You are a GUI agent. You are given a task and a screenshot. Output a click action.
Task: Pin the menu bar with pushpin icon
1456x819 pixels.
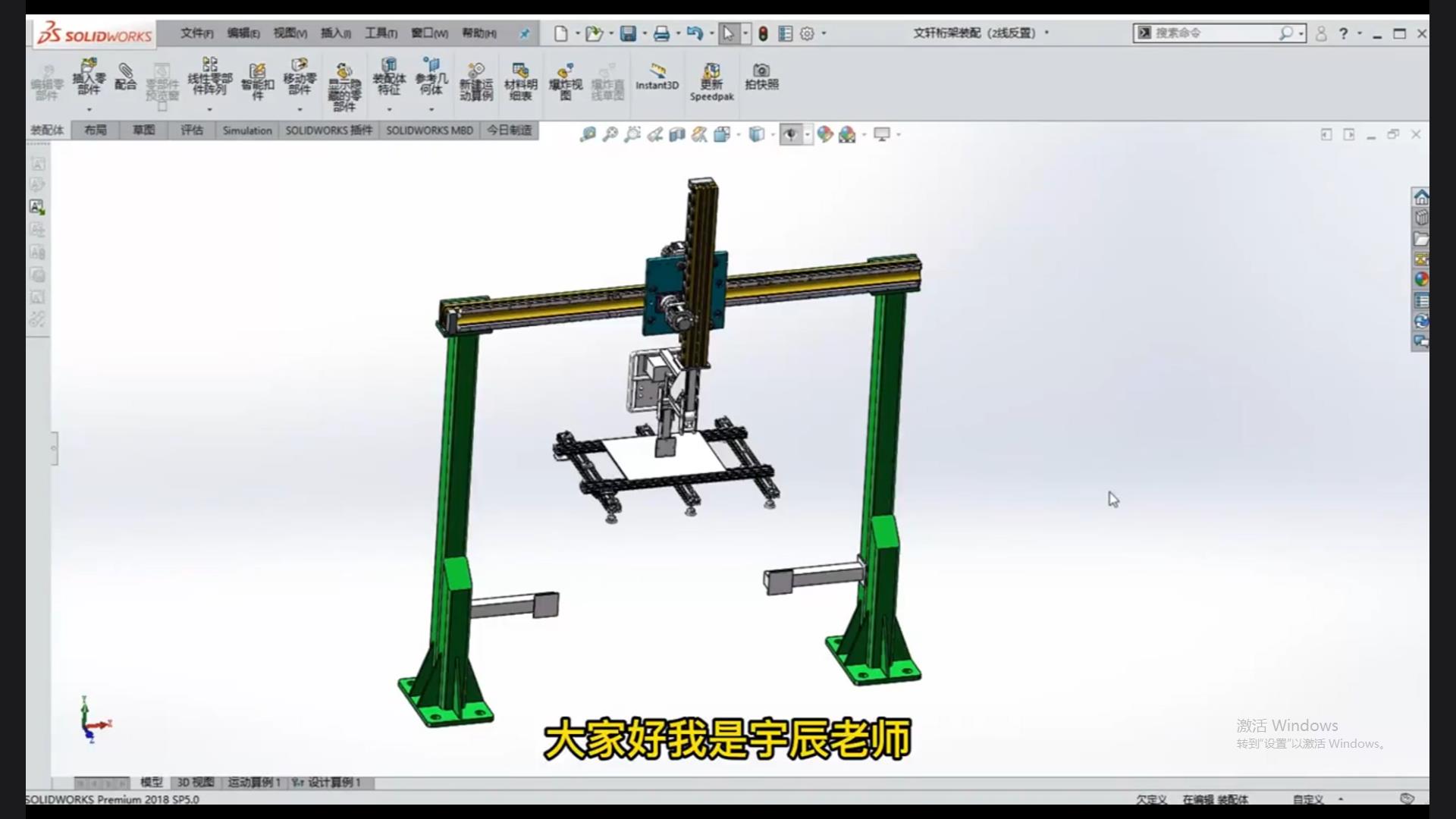(x=524, y=33)
